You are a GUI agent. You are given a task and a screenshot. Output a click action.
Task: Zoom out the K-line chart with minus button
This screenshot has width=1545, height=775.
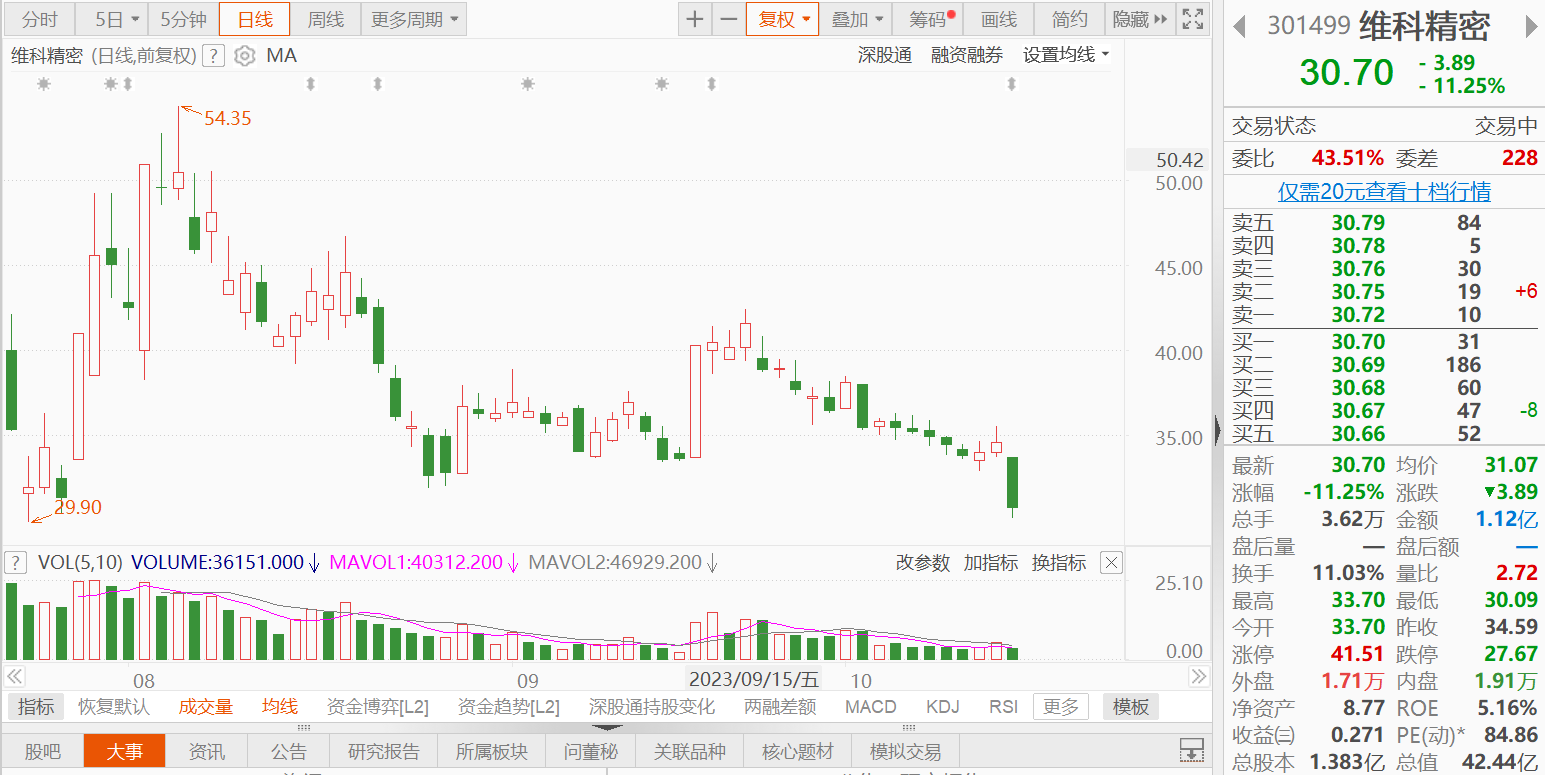click(728, 19)
